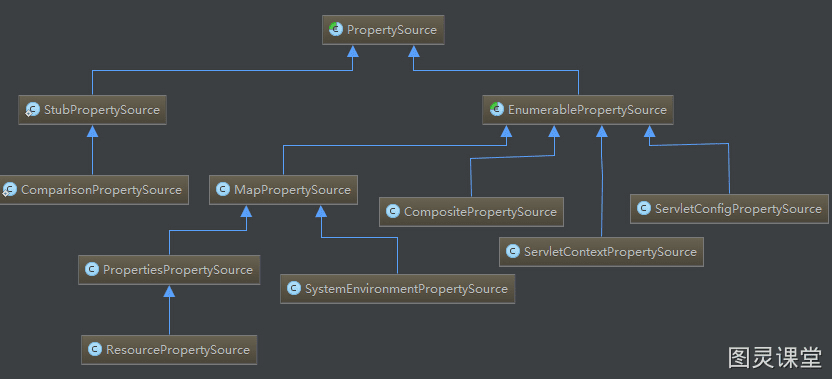This screenshot has height=379, width=832.
Task: Select the CompositePropertySource node label
Action: pos(480,212)
